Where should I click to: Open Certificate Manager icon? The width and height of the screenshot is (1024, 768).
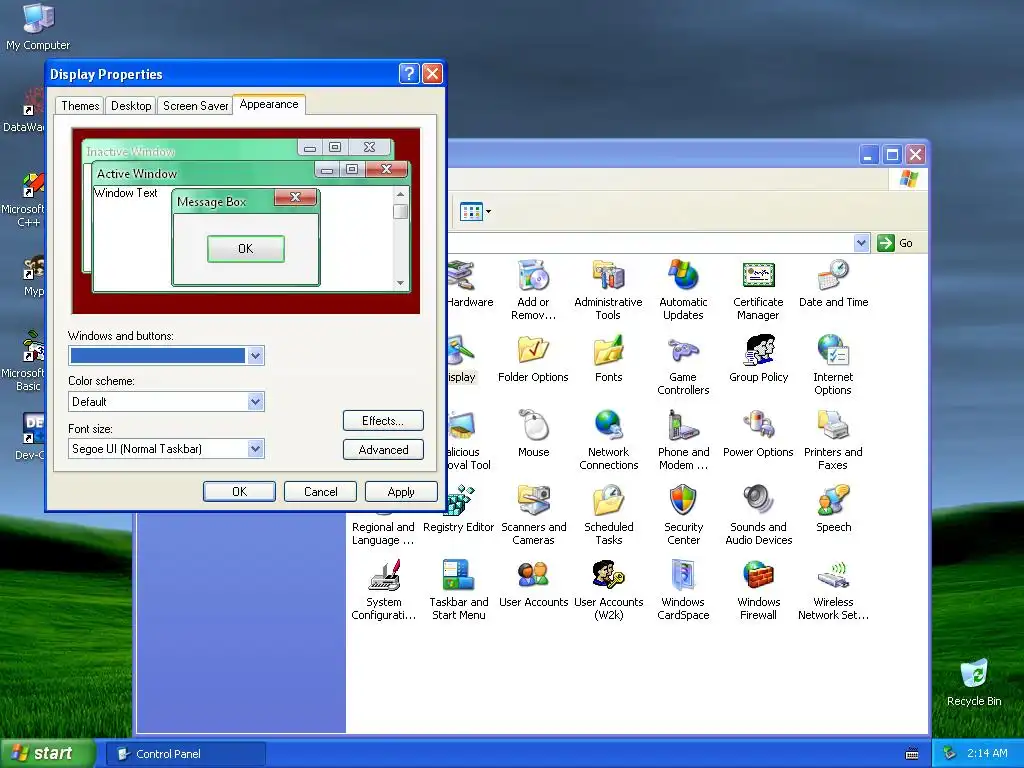pyautogui.click(x=758, y=290)
